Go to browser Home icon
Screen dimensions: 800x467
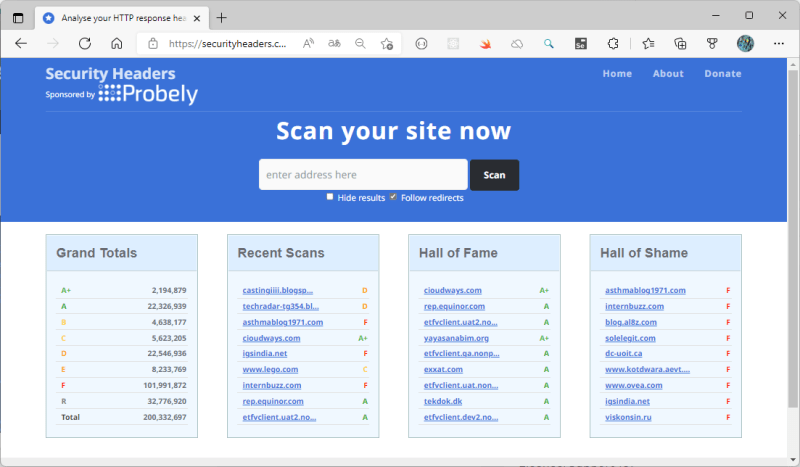117,43
